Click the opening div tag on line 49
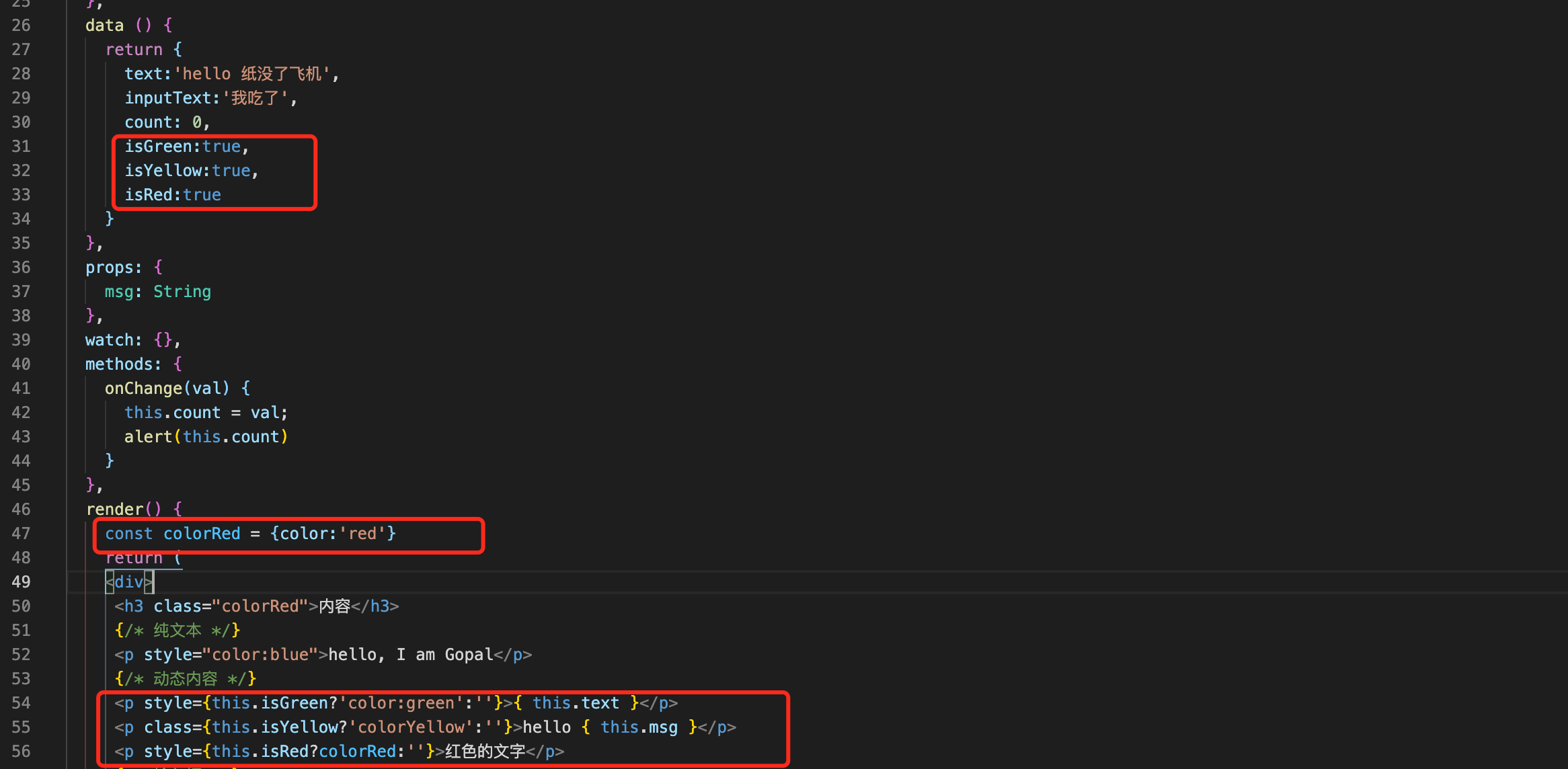This screenshot has height=769, width=1568. coord(129,582)
